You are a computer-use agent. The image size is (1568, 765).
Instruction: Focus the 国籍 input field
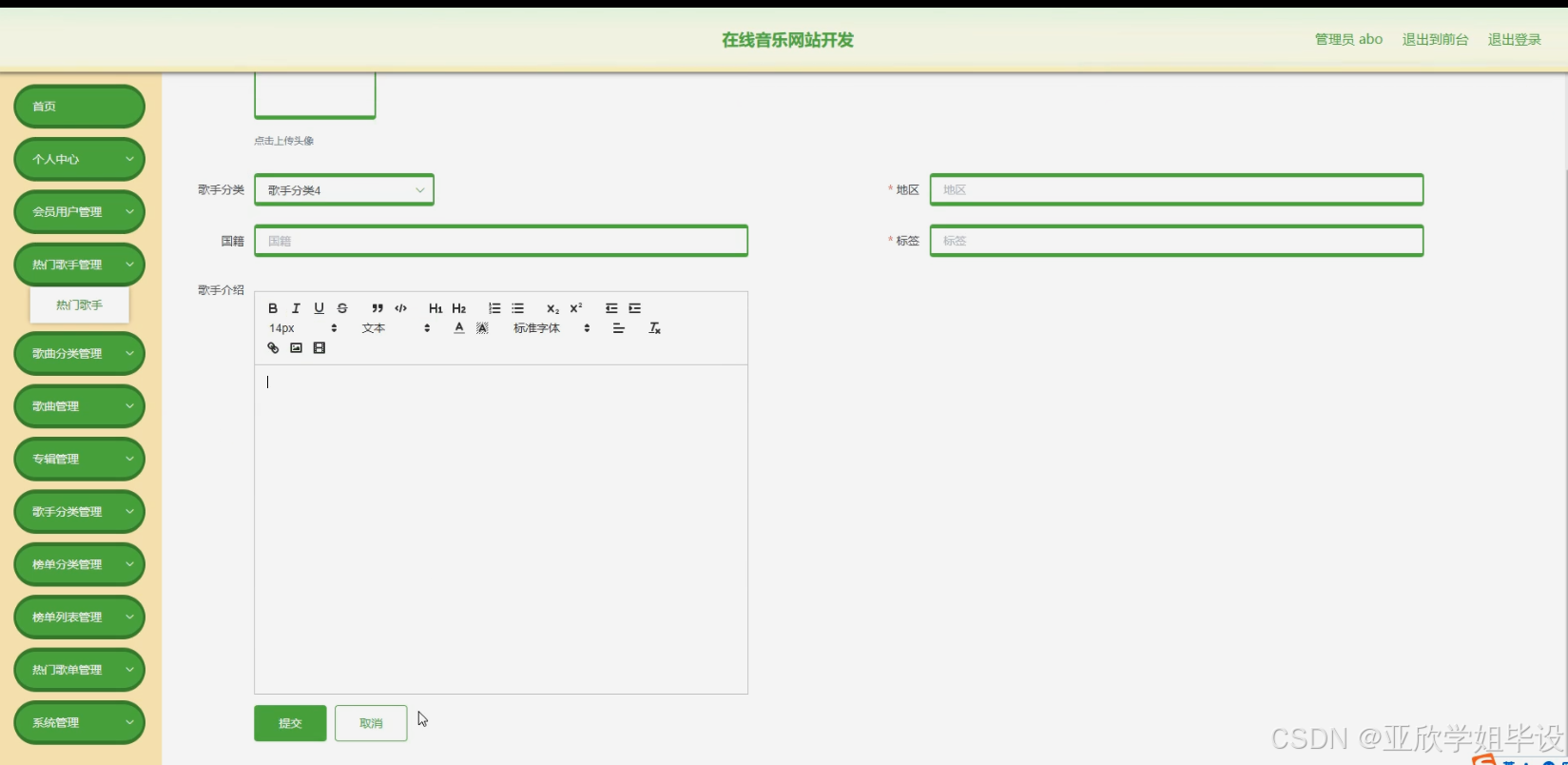501,241
